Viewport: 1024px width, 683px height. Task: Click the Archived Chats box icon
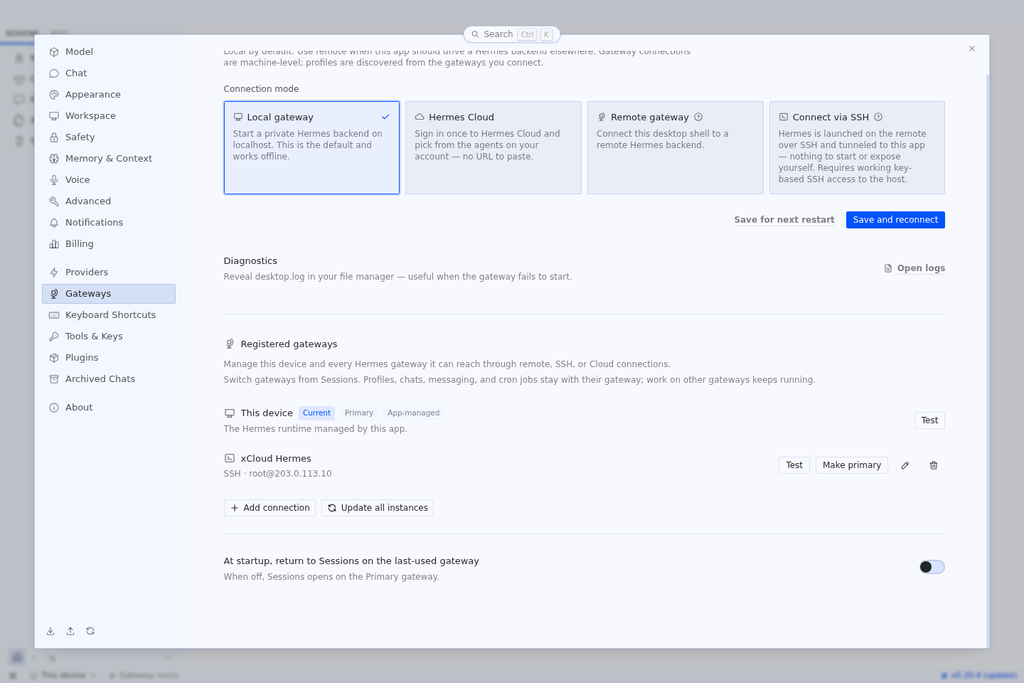[x=54, y=379]
